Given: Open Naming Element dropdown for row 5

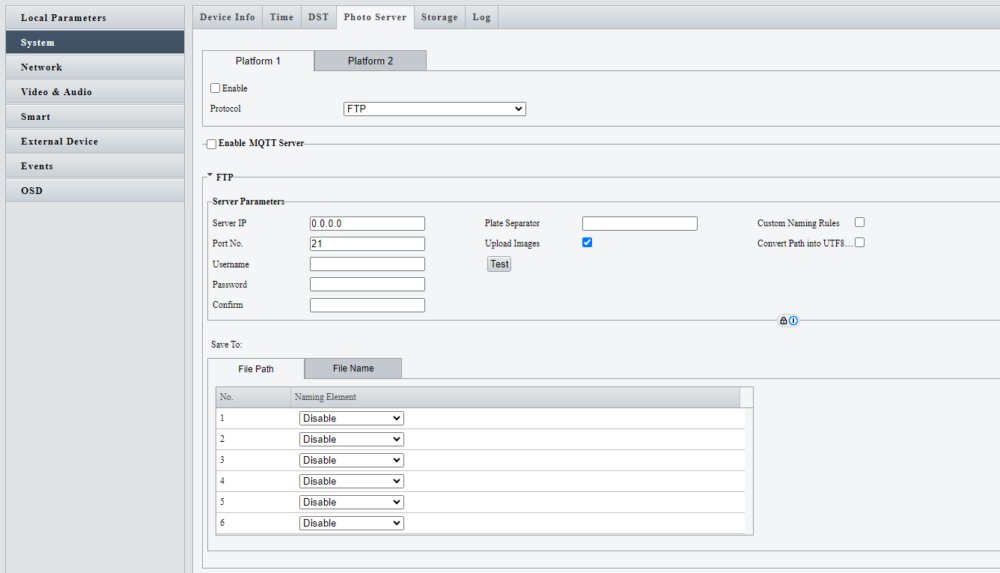Looking at the screenshot, I should click(351, 502).
